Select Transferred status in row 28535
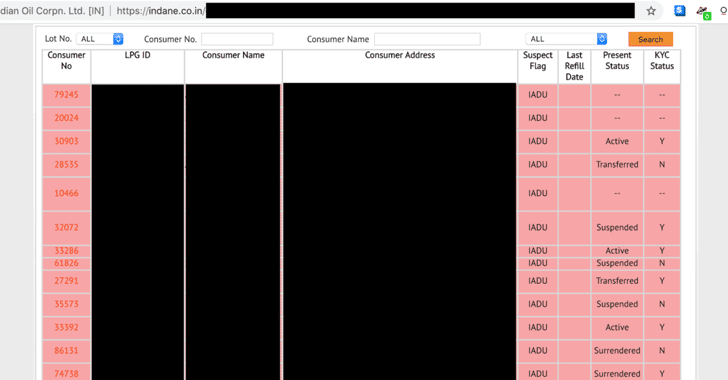The width and height of the screenshot is (728, 380). (x=617, y=164)
